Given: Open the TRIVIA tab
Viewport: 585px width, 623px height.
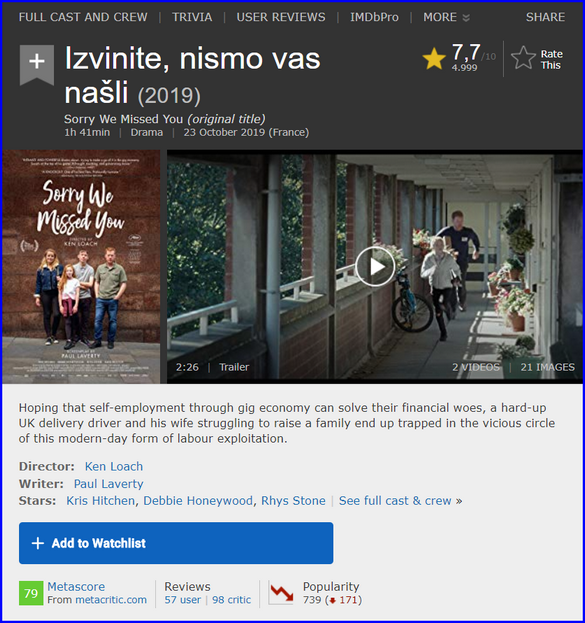Looking at the screenshot, I should 192,17.
